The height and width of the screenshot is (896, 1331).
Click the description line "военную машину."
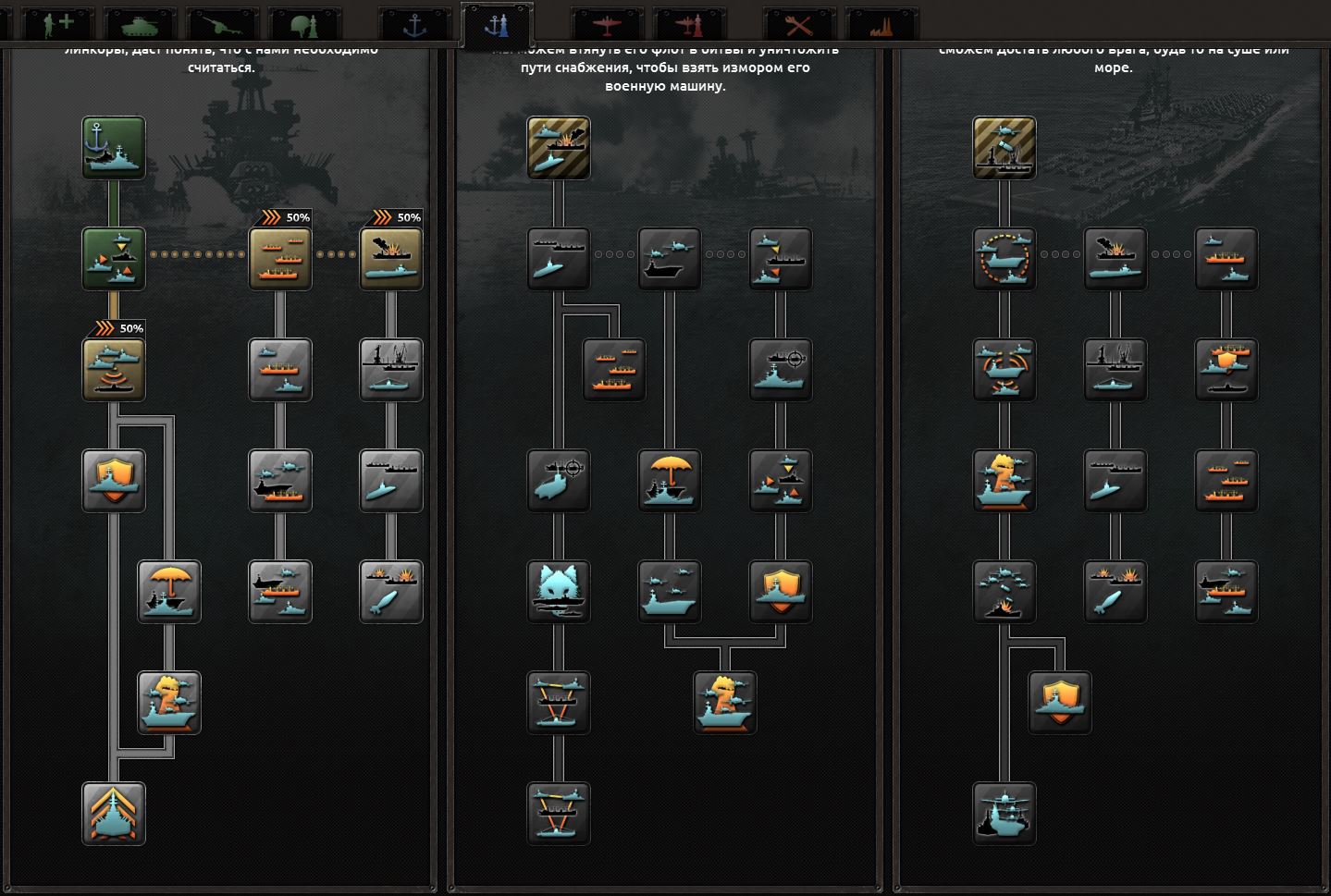click(x=665, y=86)
